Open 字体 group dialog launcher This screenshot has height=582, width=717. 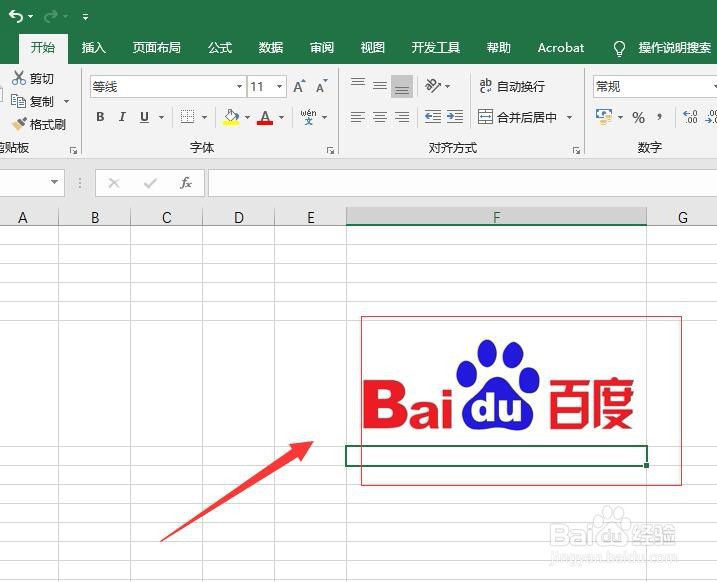click(330, 150)
